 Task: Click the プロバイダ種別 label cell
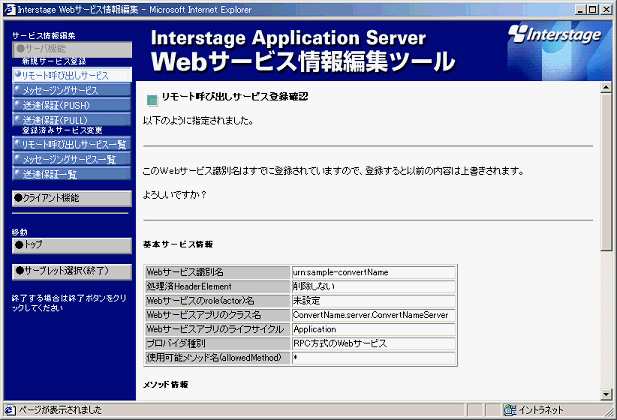click(218, 343)
